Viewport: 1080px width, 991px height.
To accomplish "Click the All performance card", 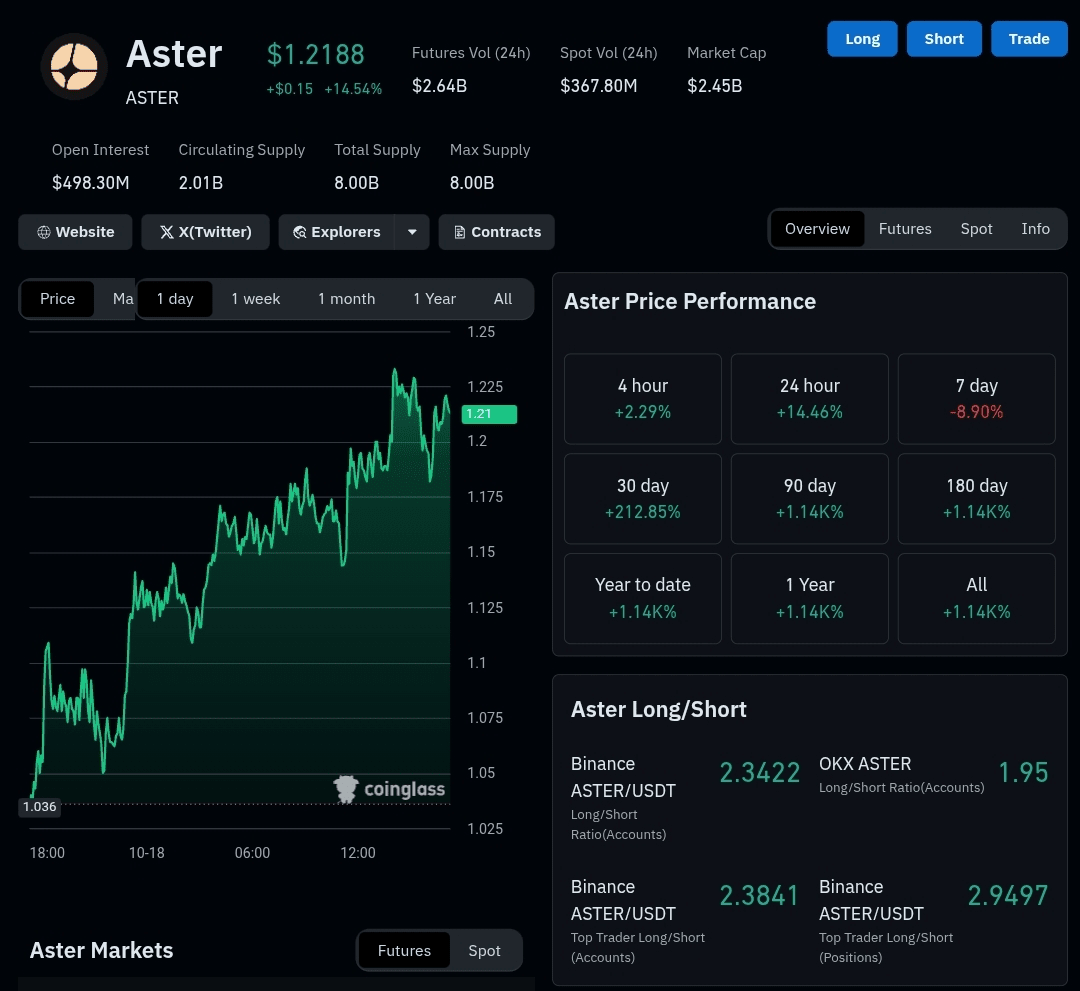I will pos(977,598).
